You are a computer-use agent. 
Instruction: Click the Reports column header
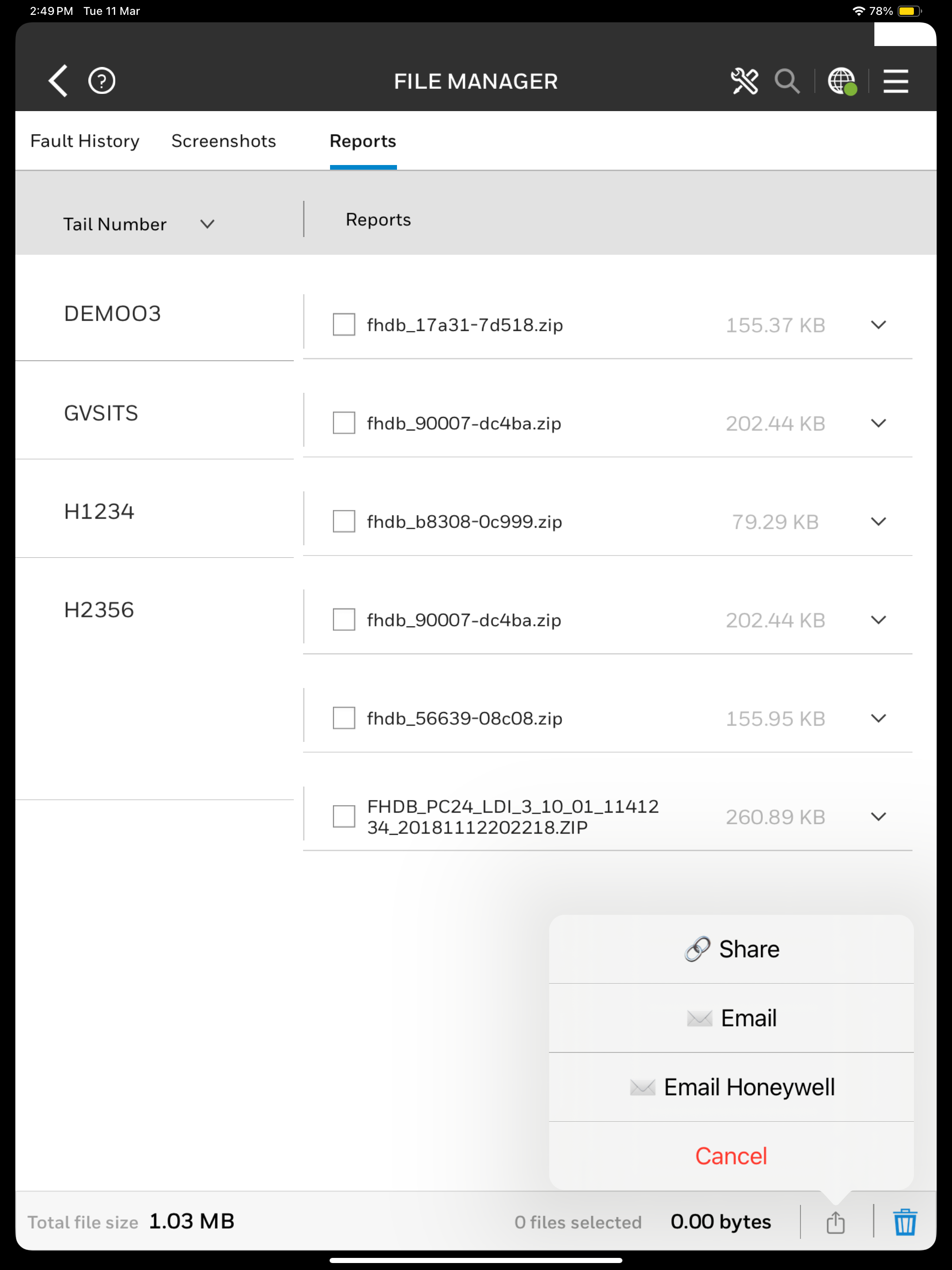[378, 220]
